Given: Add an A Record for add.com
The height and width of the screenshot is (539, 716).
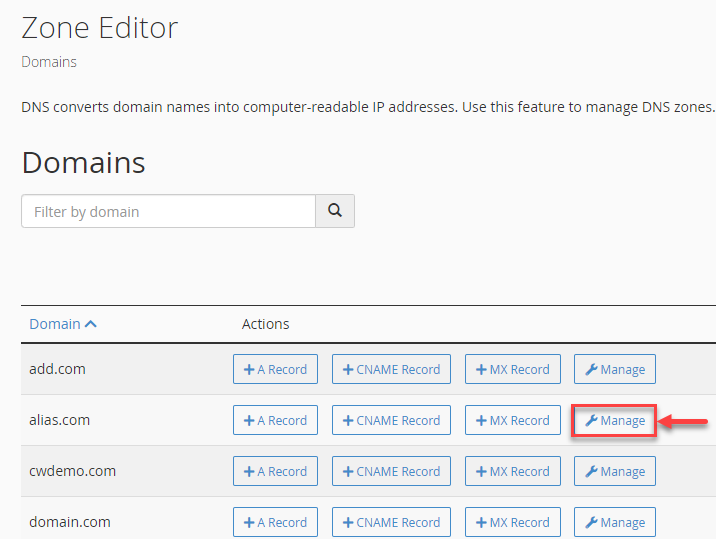Looking at the screenshot, I should (275, 369).
